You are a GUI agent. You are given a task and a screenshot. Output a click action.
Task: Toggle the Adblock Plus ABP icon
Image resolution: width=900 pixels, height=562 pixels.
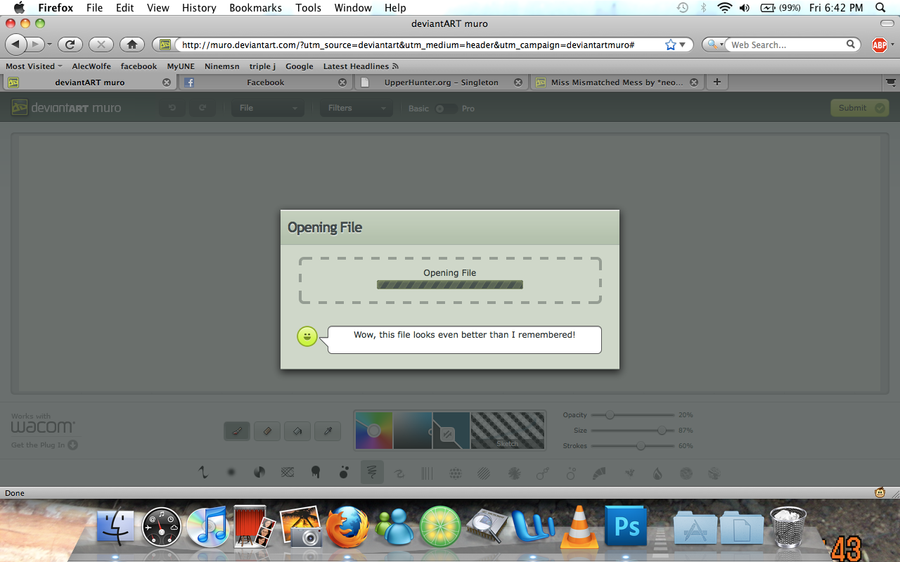pyautogui.click(x=879, y=45)
